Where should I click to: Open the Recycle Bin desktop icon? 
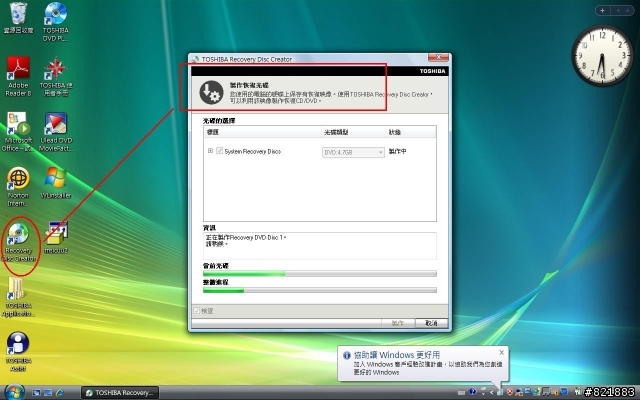pos(18,17)
